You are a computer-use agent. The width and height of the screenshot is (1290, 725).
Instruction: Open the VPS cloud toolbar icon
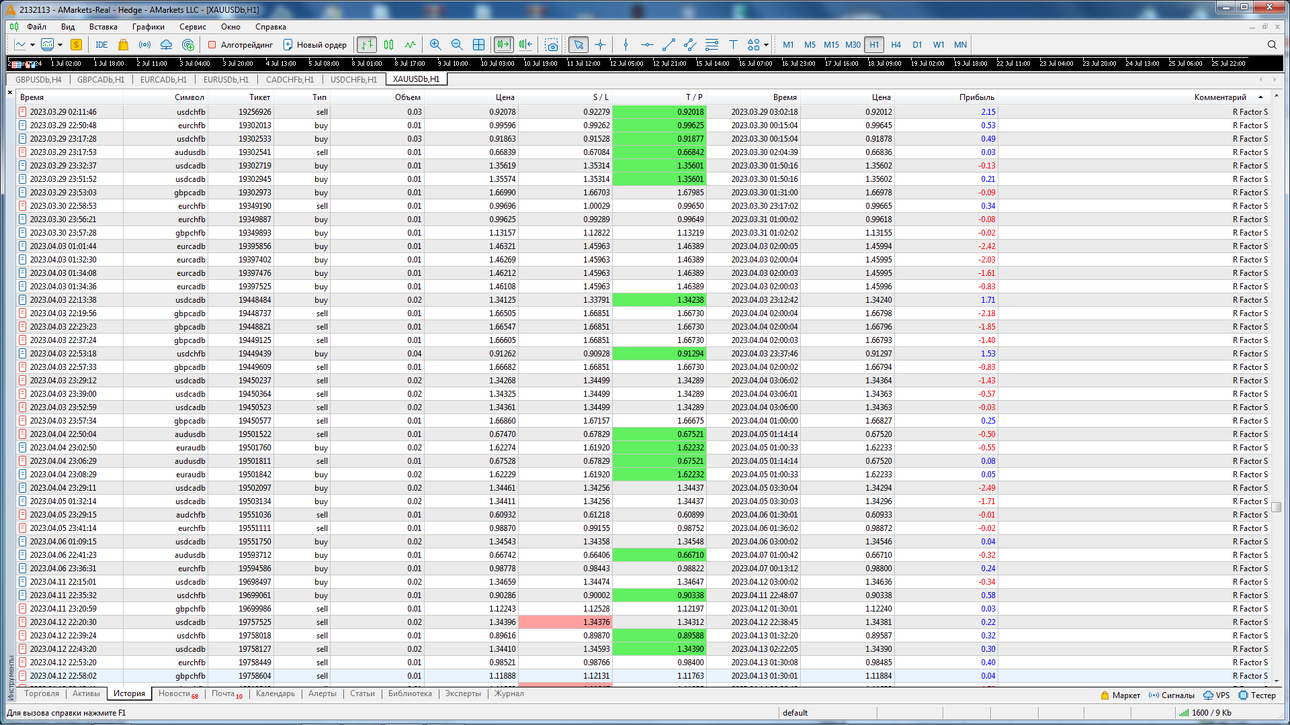click(166, 45)
